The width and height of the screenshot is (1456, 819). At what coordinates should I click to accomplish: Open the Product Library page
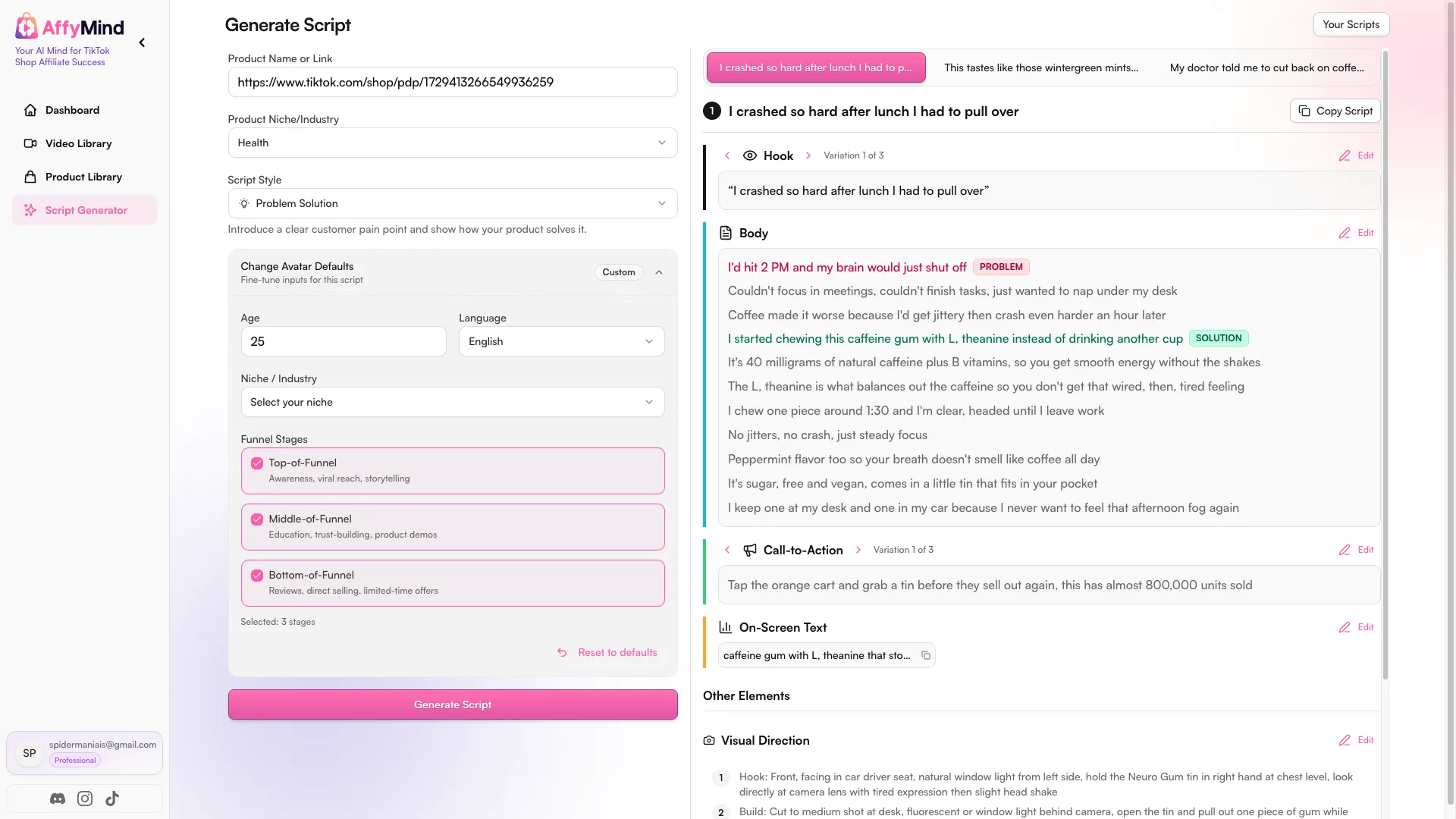(x=84, y=177)
